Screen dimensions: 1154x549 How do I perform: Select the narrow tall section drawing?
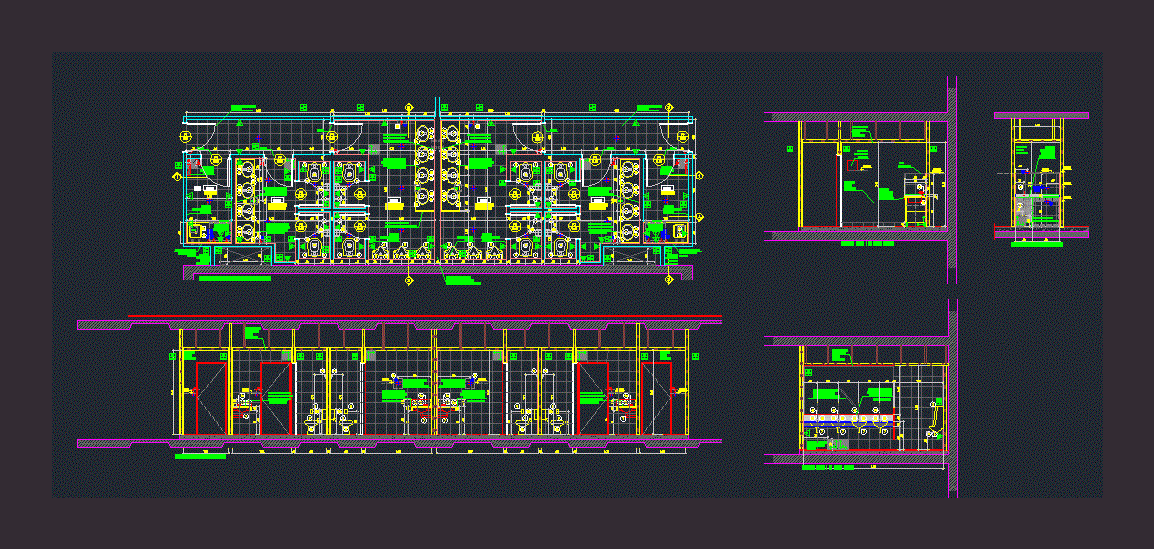(x=1041, y=179)
